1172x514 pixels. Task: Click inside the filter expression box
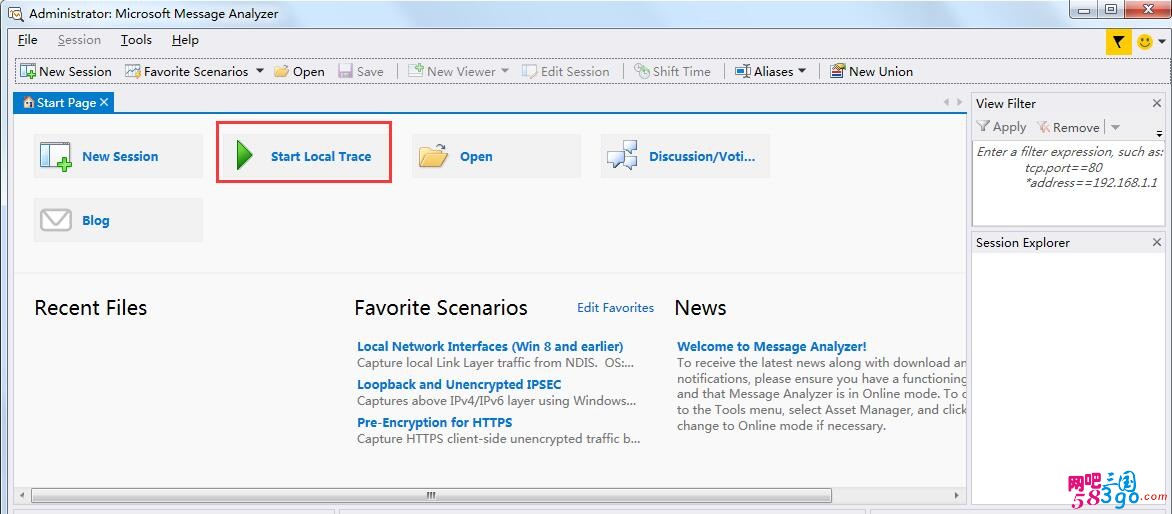1068,182
